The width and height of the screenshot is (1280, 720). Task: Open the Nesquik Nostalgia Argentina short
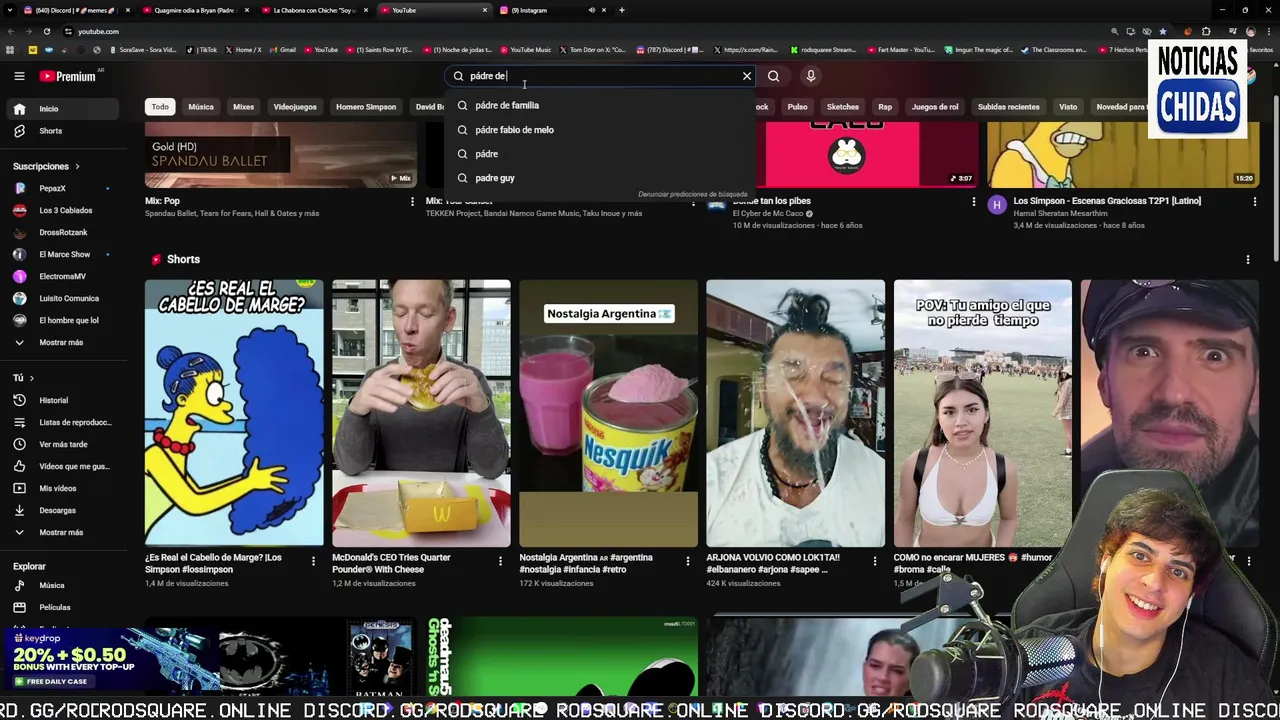[x=608, y=413]
